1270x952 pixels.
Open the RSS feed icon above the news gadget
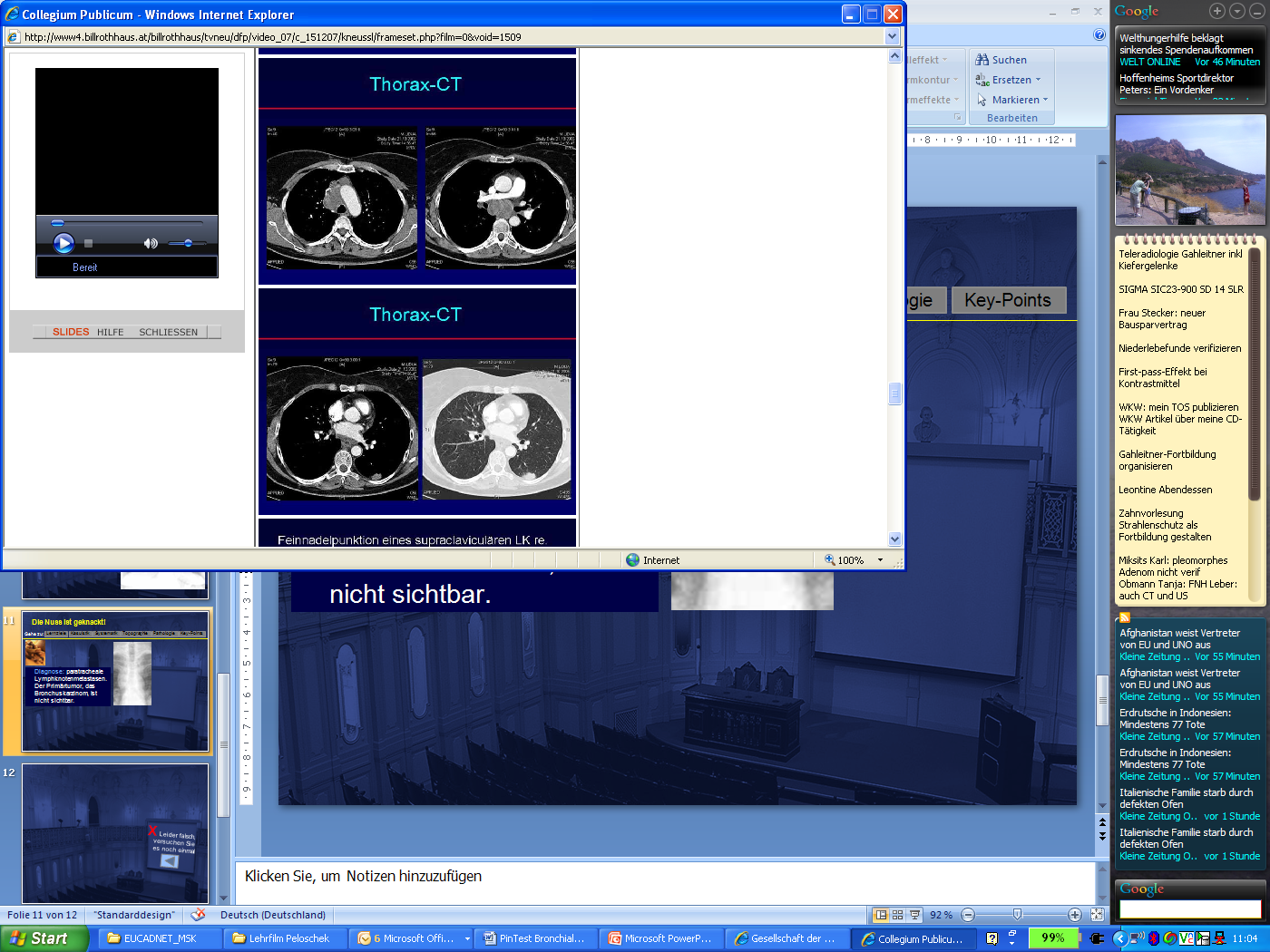click(1125, 617)
